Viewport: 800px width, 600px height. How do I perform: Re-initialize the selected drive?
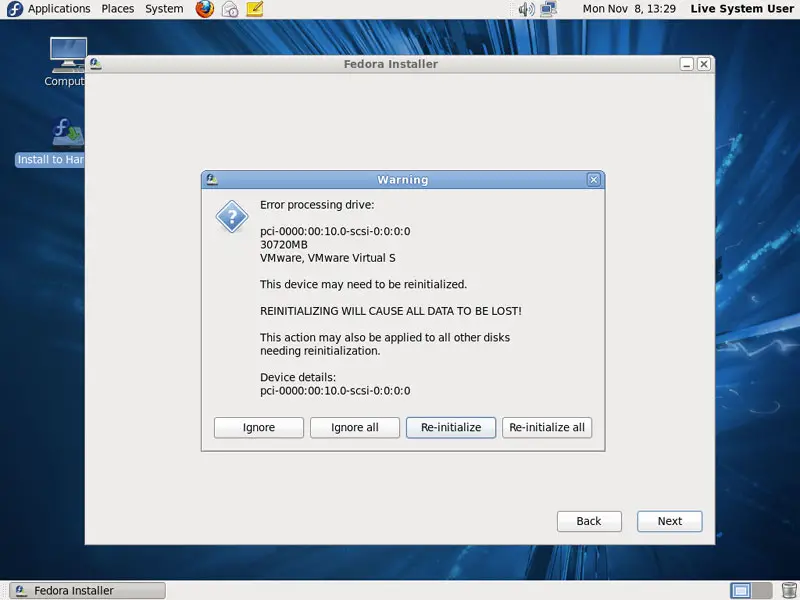[x=451, y=427]
